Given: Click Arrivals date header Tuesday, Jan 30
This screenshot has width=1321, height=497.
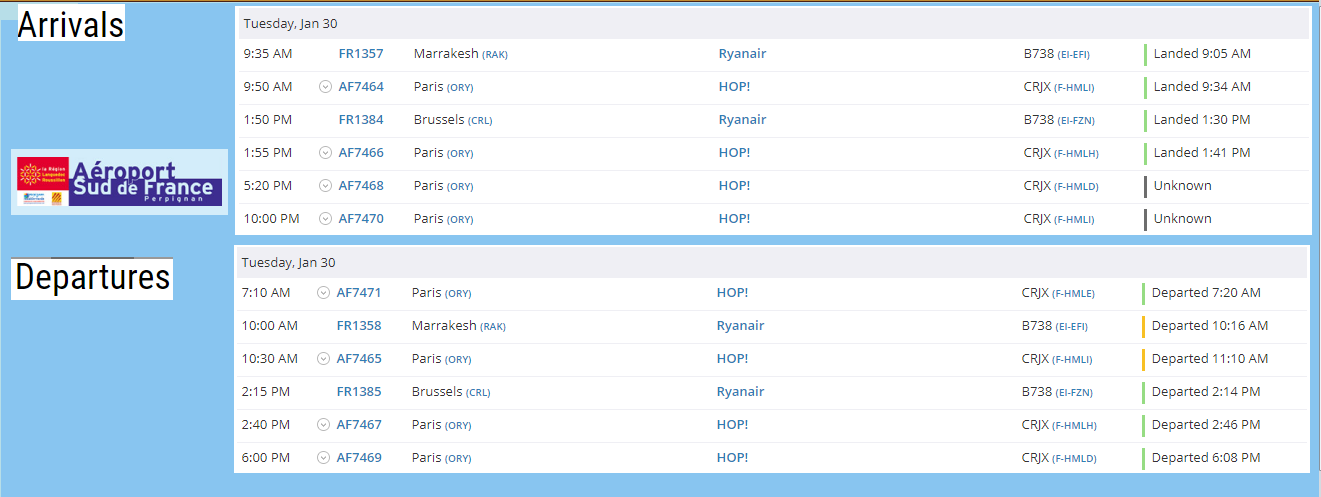Looking at the screenshot, I should [291, 23].
